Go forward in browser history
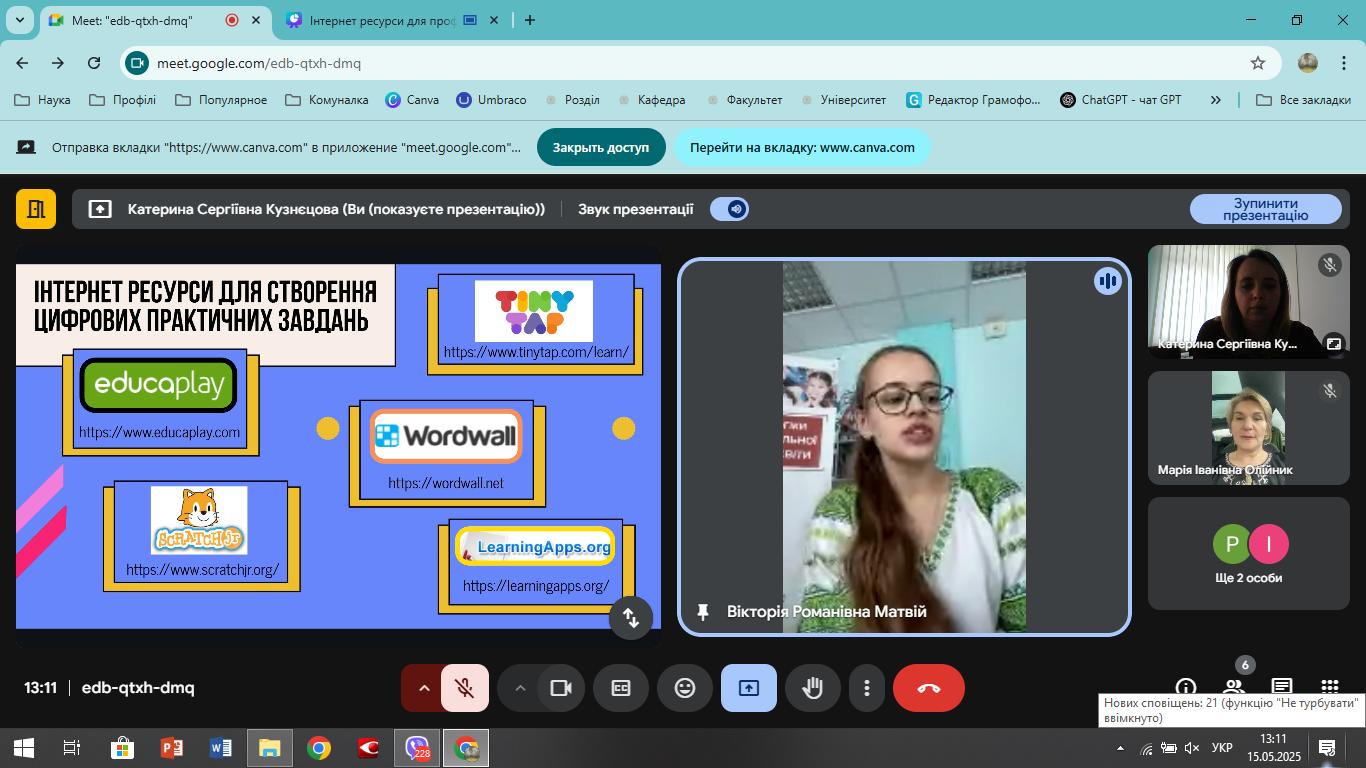This screenshot has height=768, width=1366. pyautogui.click(x=58, y=63)
